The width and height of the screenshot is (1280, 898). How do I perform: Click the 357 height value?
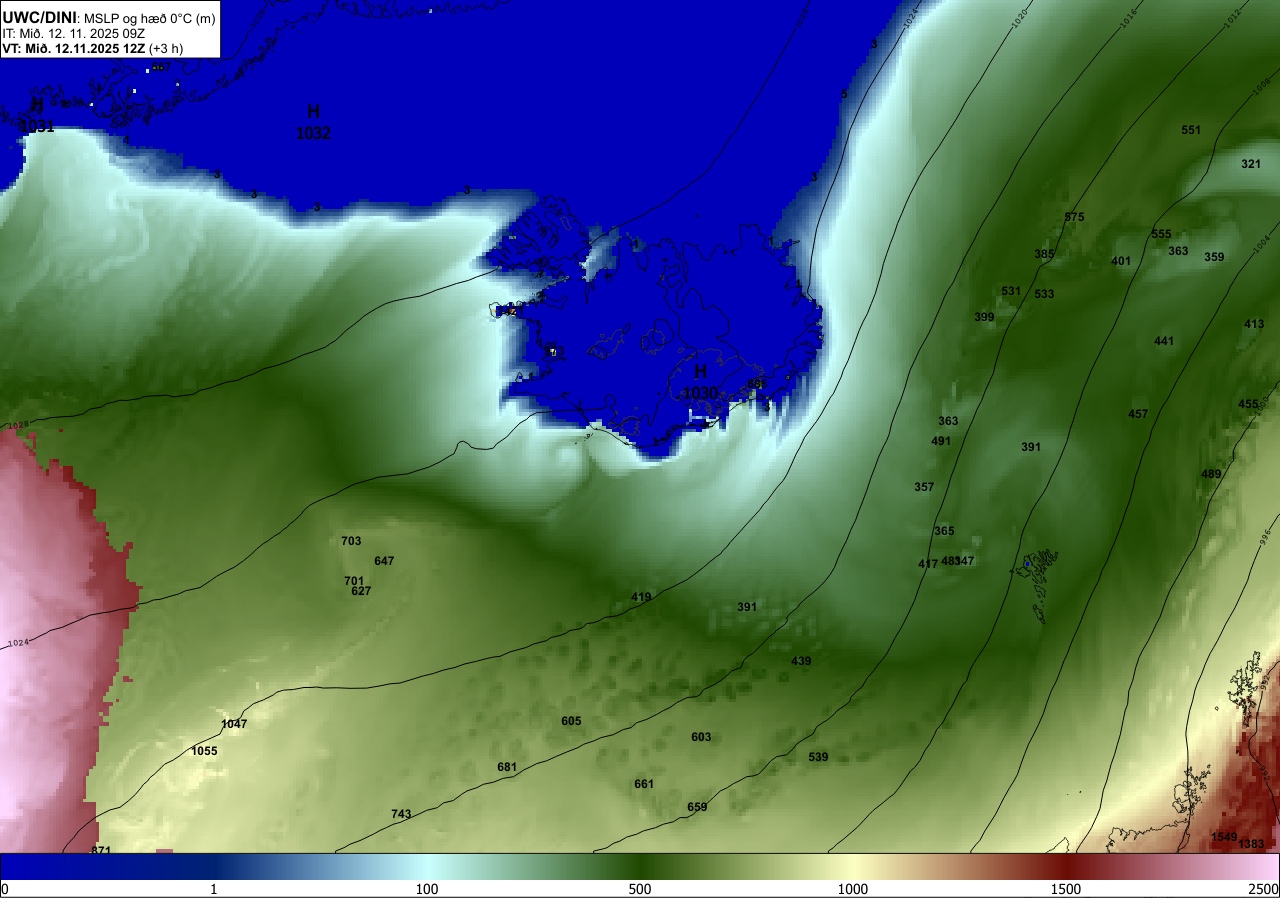point(924,487)
